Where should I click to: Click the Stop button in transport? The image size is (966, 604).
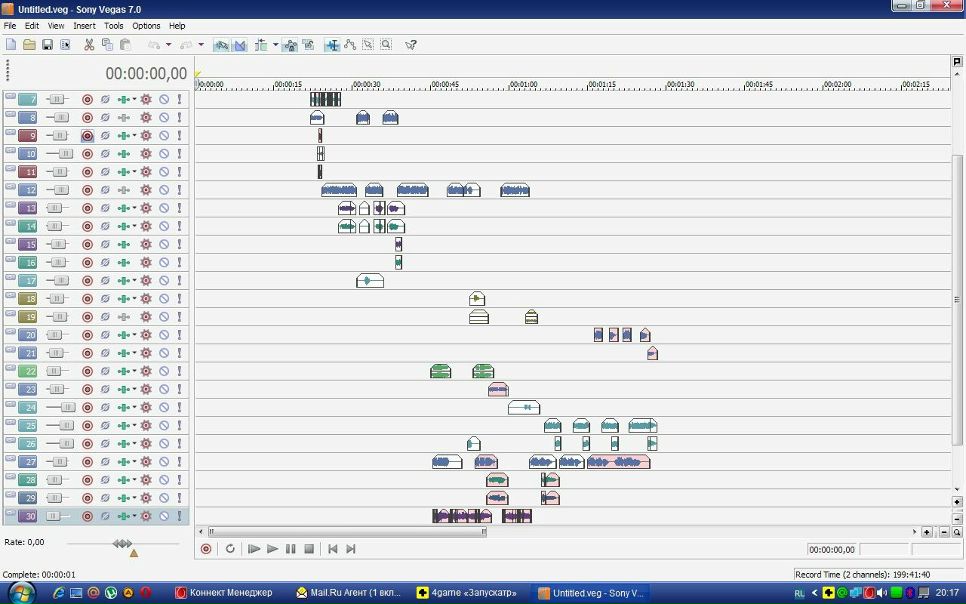coord(309,549)
